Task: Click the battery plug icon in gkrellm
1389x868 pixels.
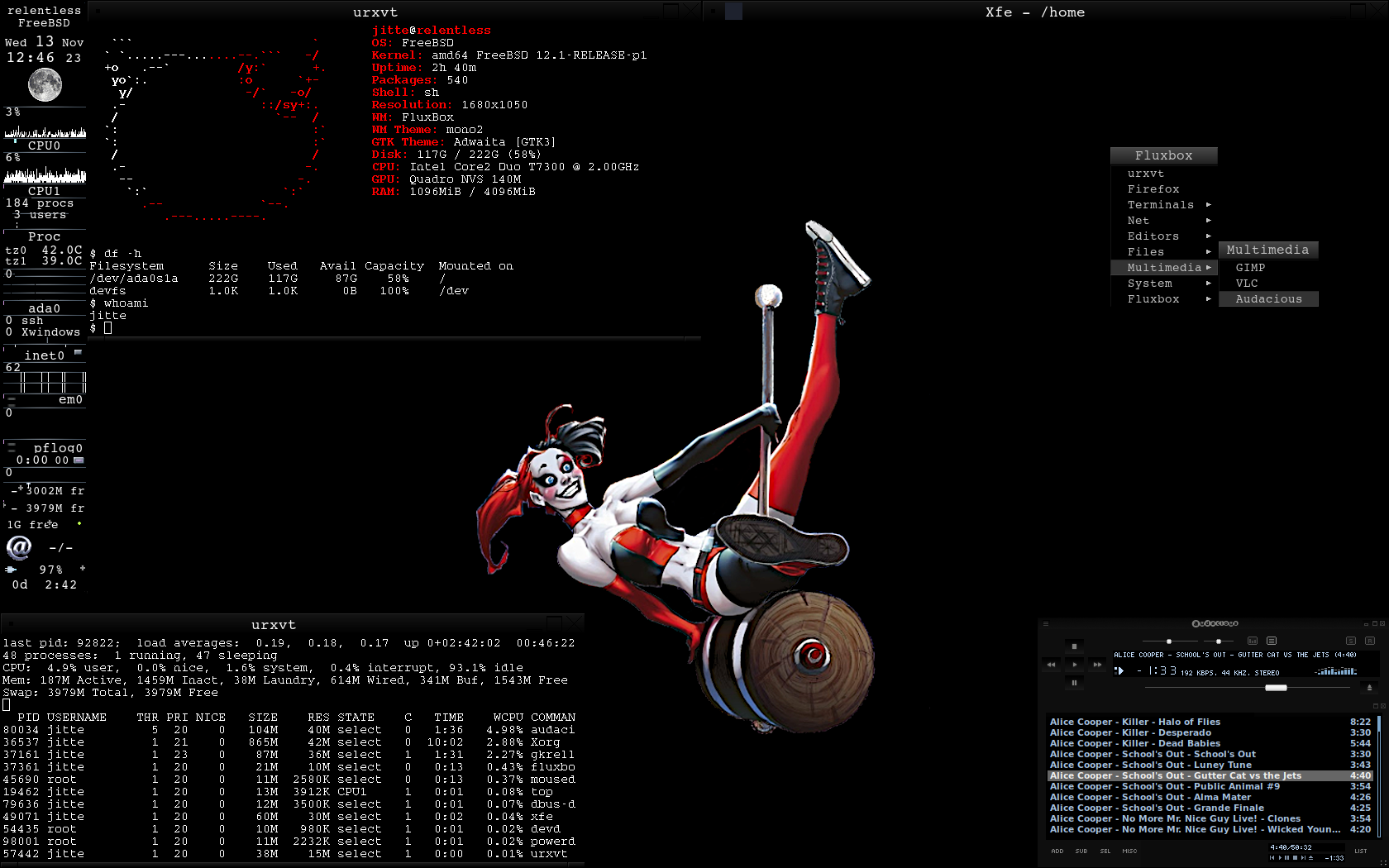Action: click(x=12, y=570)
